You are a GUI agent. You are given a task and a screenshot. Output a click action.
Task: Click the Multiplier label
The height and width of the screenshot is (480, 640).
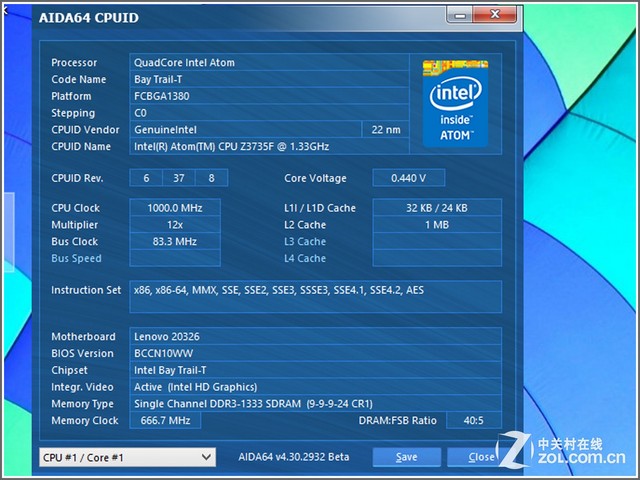coord(75,224)
